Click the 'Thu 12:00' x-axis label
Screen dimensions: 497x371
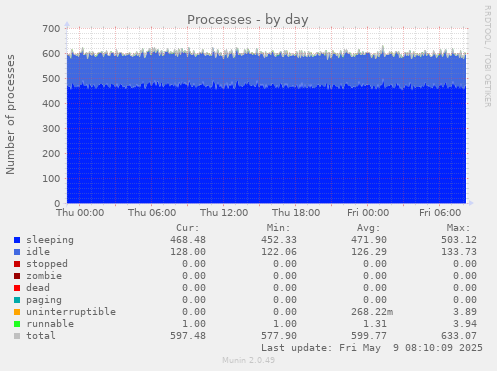tap(224, 213)
